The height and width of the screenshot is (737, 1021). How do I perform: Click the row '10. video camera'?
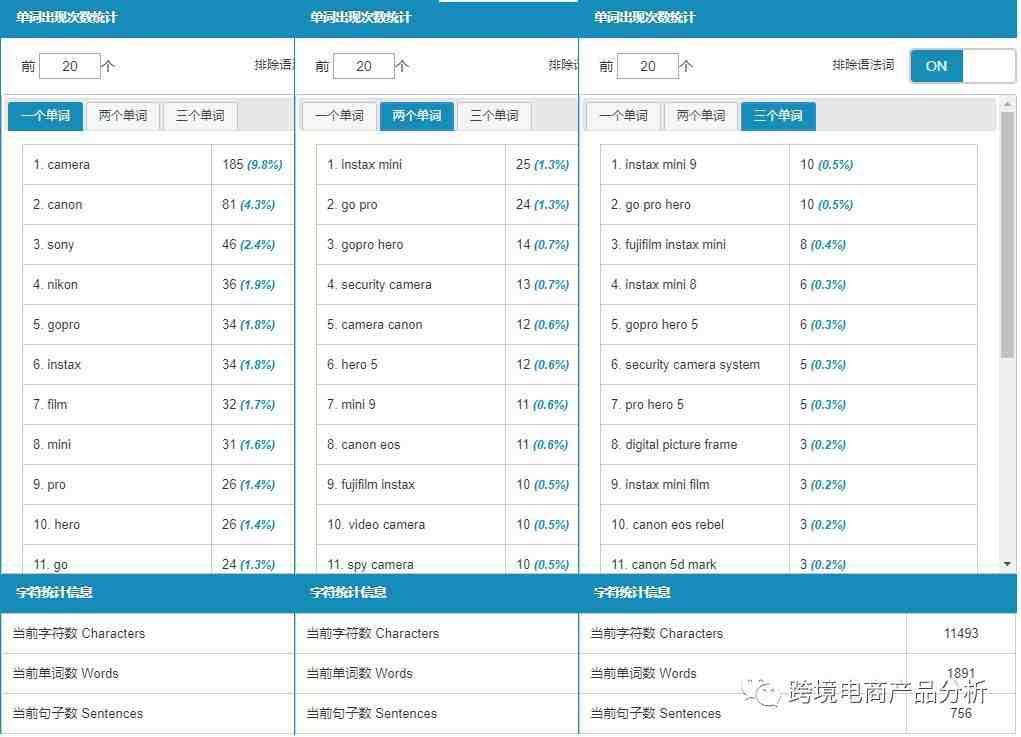pyautogui.click(x=447, y=525)
